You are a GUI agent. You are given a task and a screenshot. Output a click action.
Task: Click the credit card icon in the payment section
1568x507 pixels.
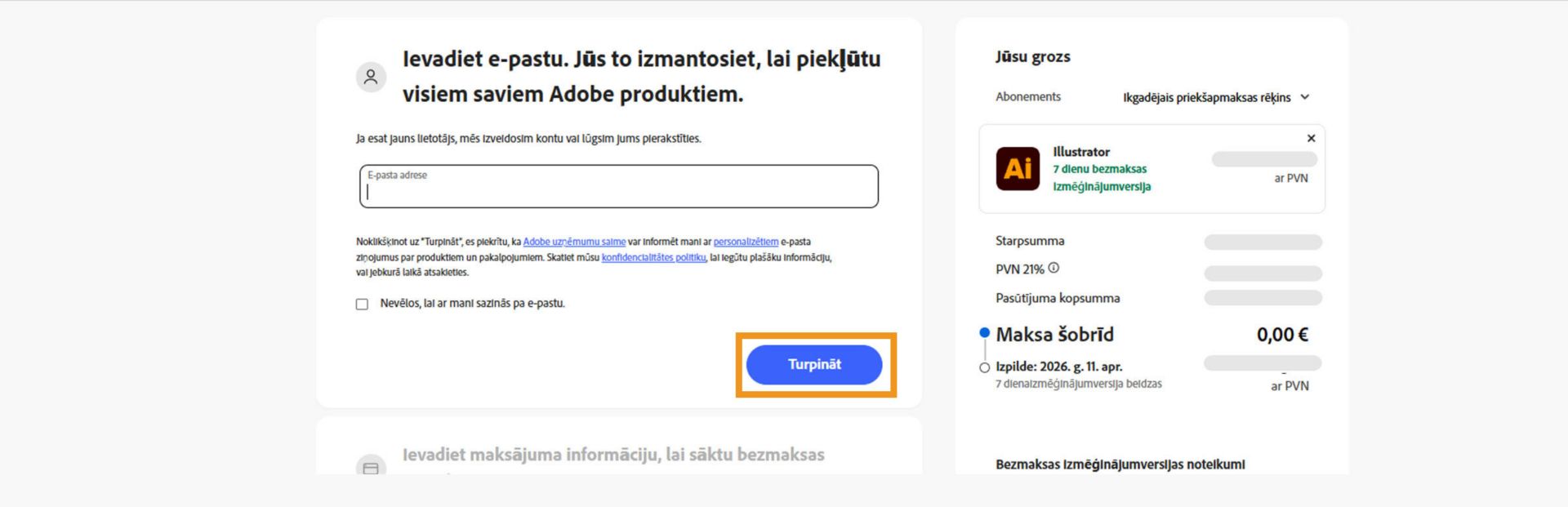click(x=372, y=468)
